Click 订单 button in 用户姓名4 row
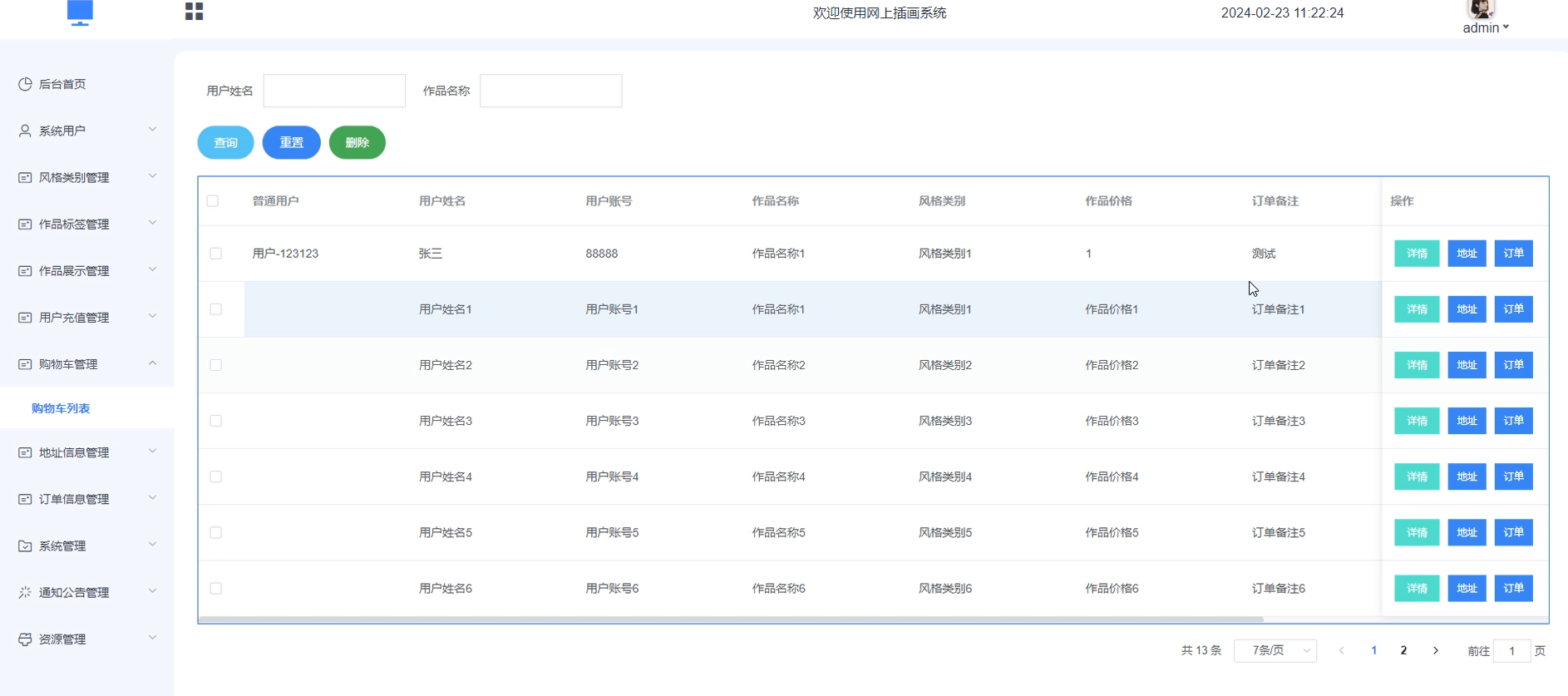This screenshot has width=1568, height=696. 1513,476
